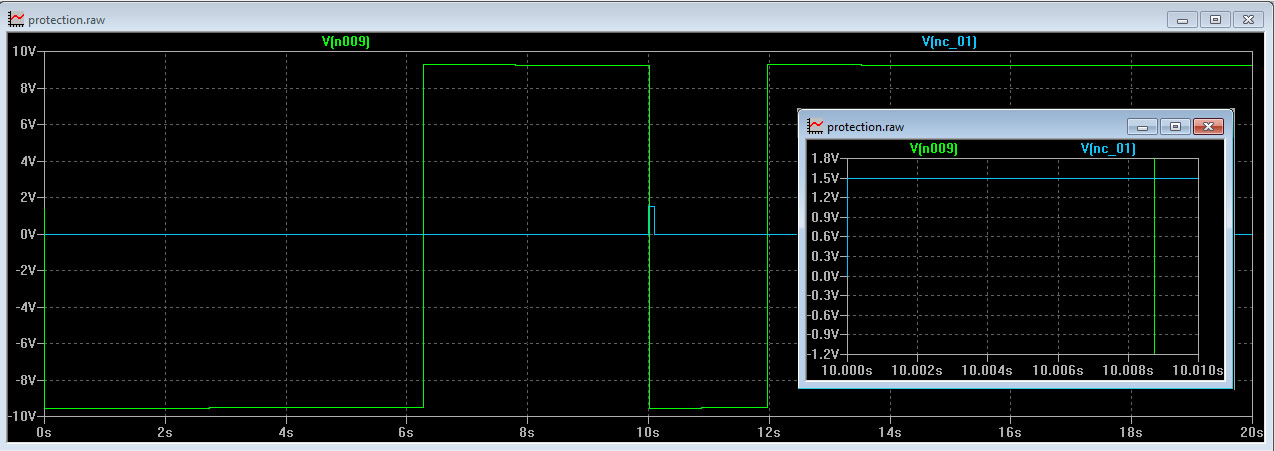Click the V(nc_01) trace label in main window
This screenshot has height=451, width=1275.
coord(949,42)
